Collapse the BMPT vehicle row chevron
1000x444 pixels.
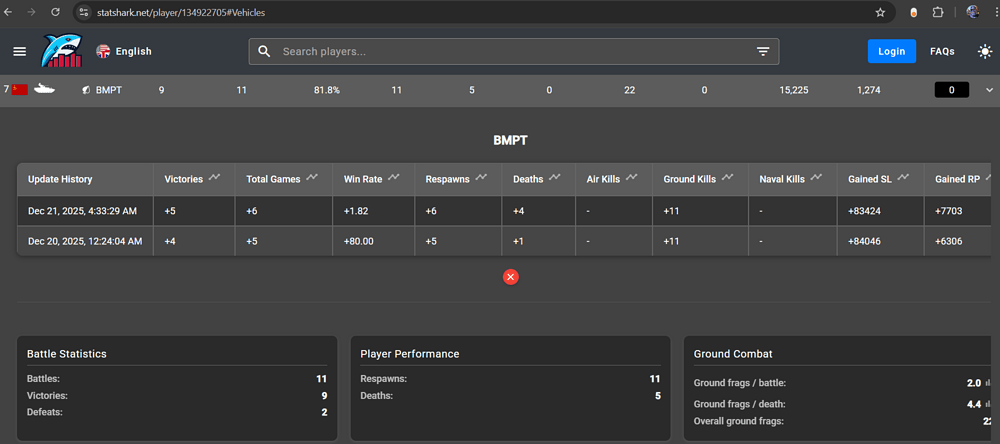989,90
